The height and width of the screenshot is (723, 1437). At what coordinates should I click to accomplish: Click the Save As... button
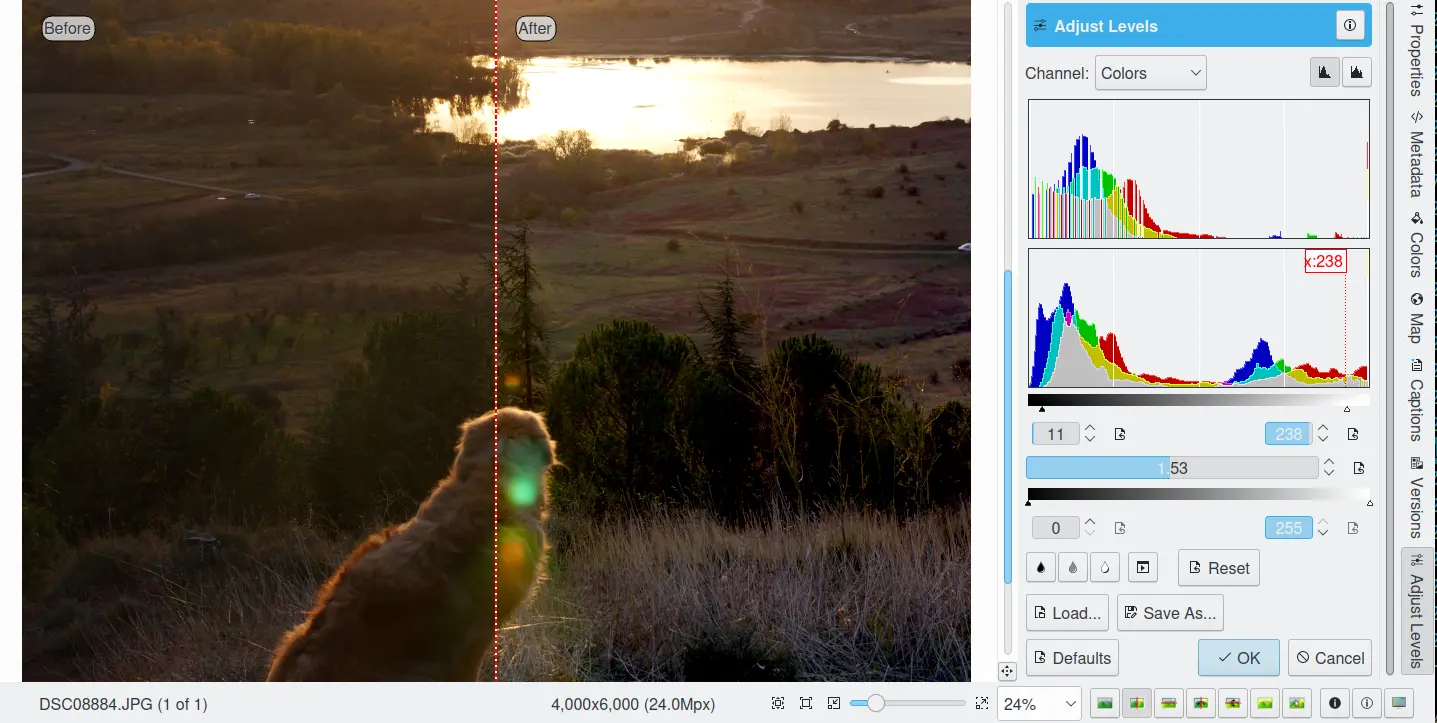1170,613
